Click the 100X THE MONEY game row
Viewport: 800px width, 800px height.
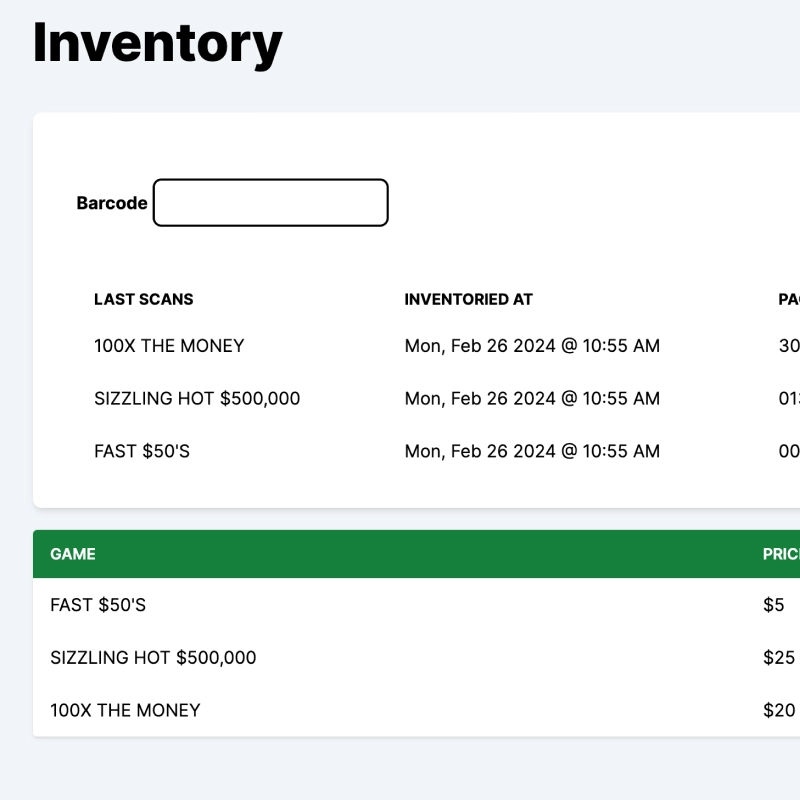124,710
